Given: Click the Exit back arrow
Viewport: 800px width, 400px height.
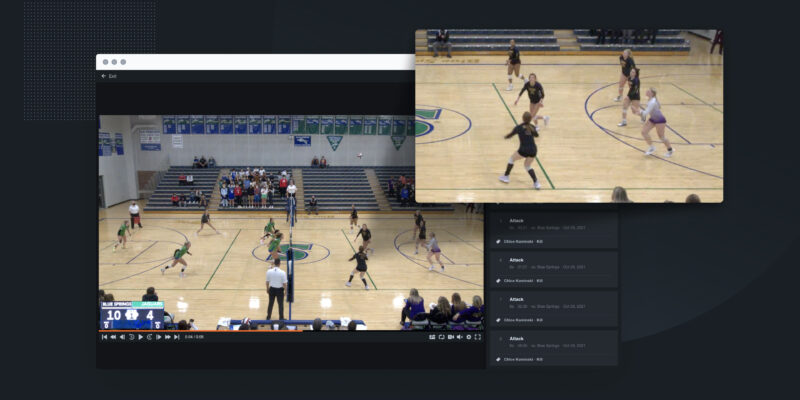Looking at the screenshot, I should (x=103, y=76).
